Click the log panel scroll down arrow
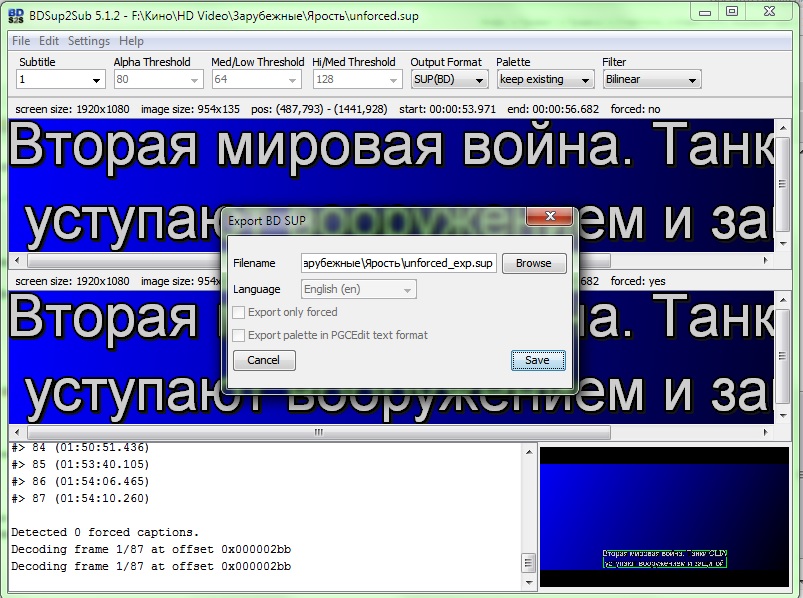 529,582
